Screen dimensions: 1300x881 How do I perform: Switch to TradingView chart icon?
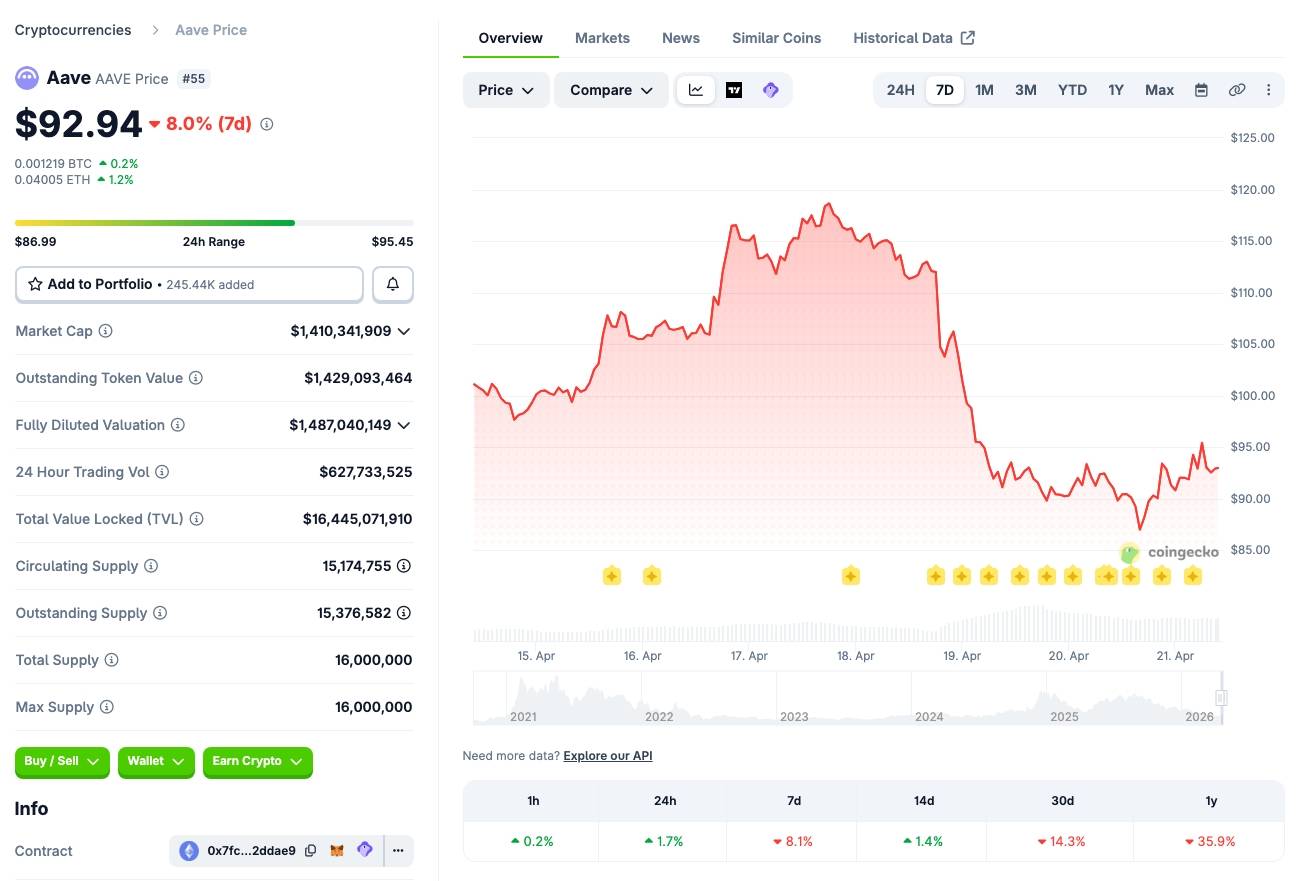pyautogui.click(x=734, y=90)
